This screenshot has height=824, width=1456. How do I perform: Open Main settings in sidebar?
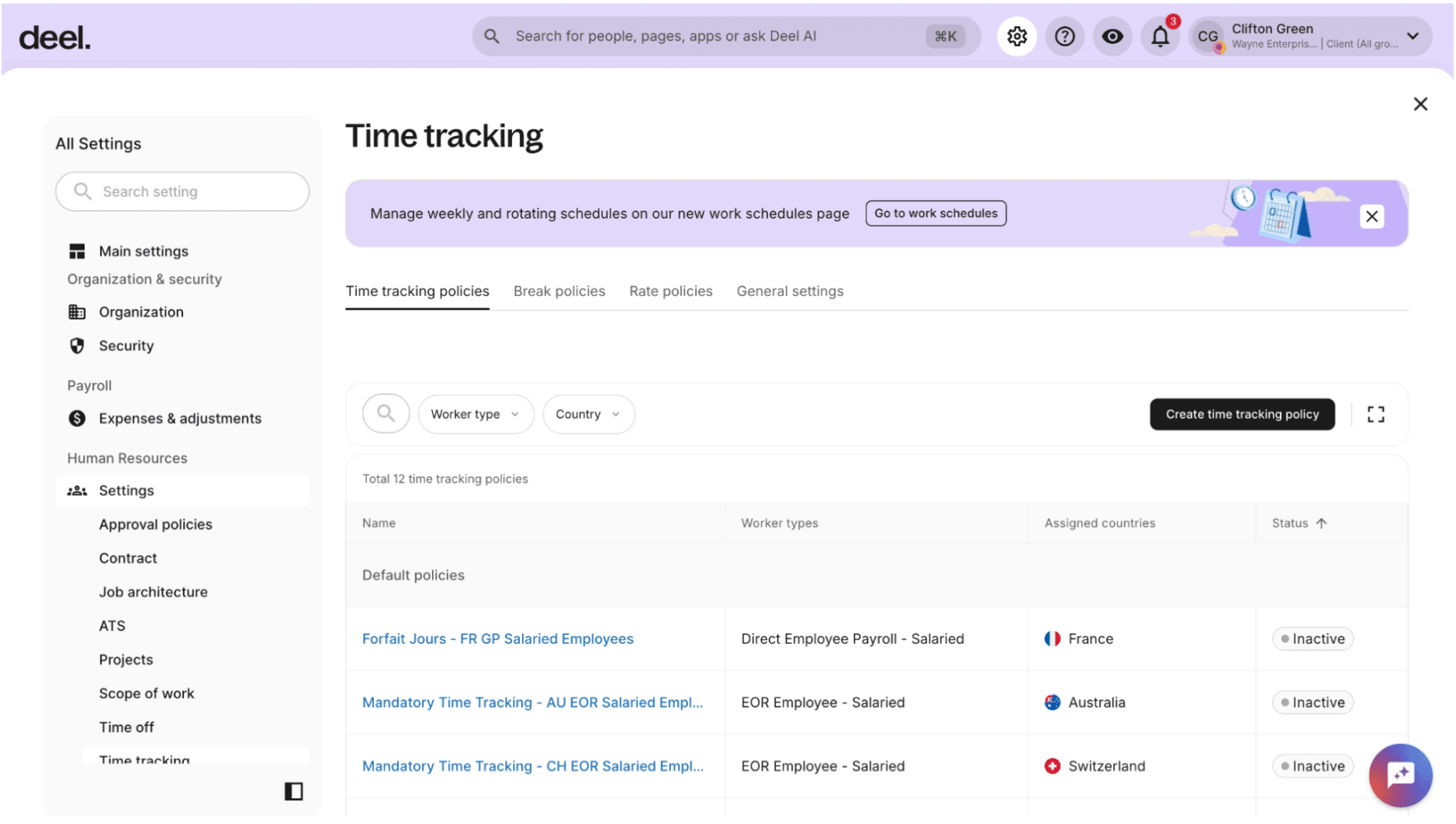click(143, 251)
